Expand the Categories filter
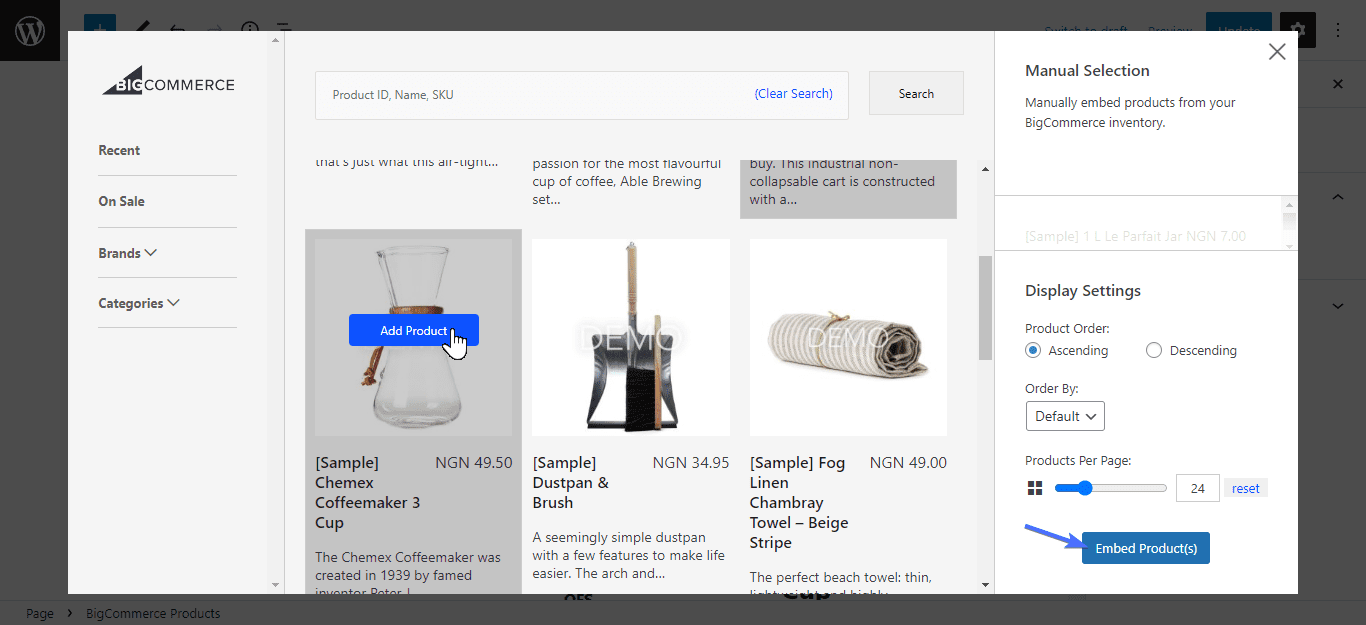 point(139,303)
